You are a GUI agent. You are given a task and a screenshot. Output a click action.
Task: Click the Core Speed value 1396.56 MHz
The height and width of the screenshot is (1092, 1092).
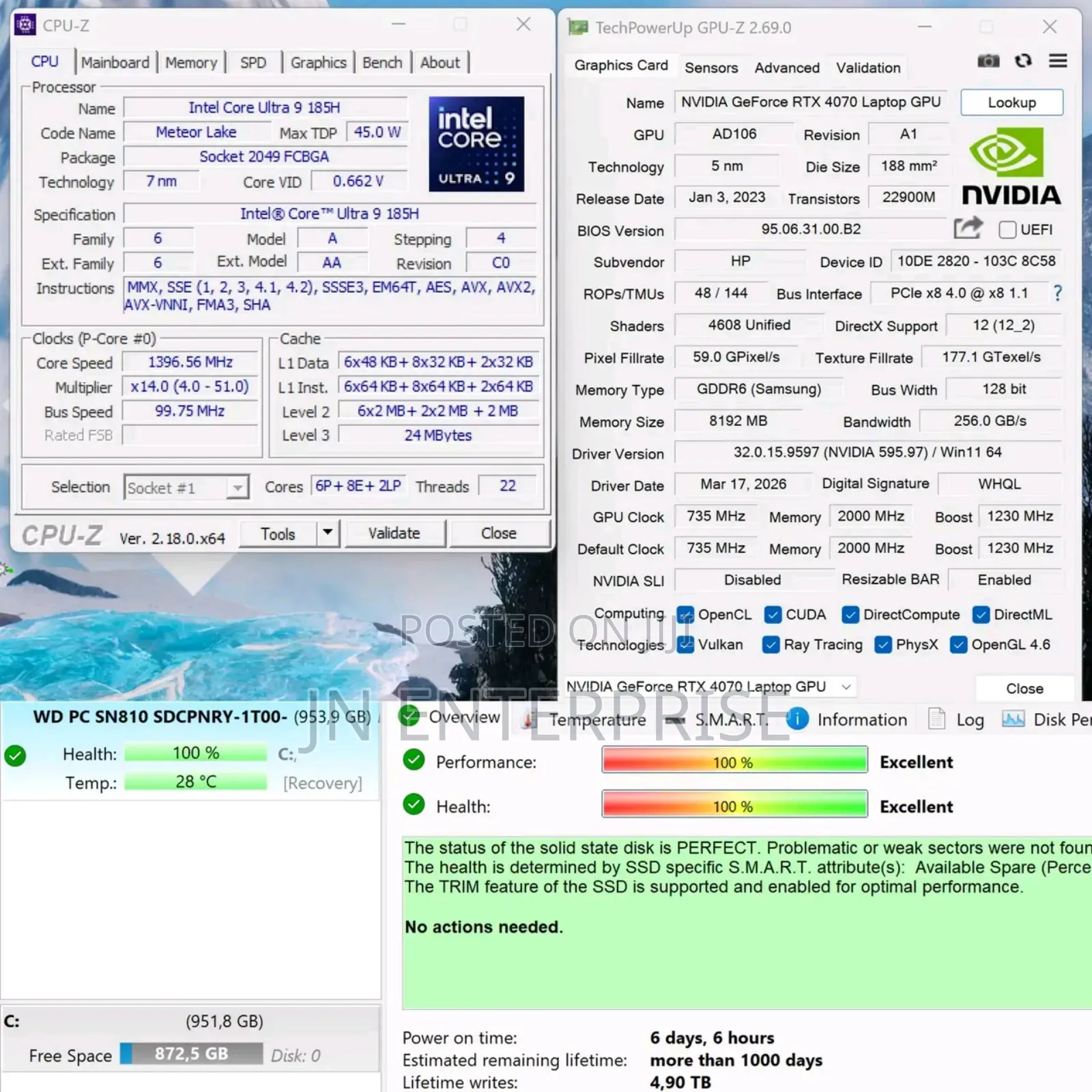click(x=190, y=362)
